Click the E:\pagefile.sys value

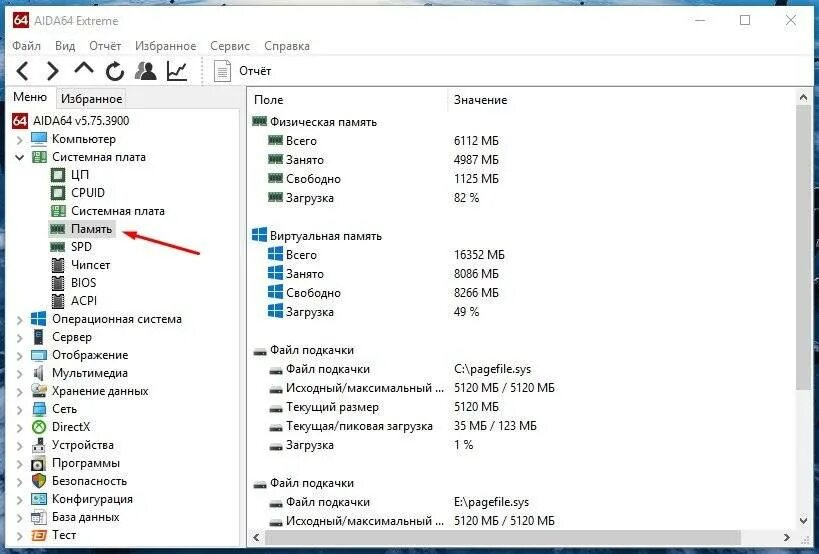pyautogui.click(x=492, y=502)
